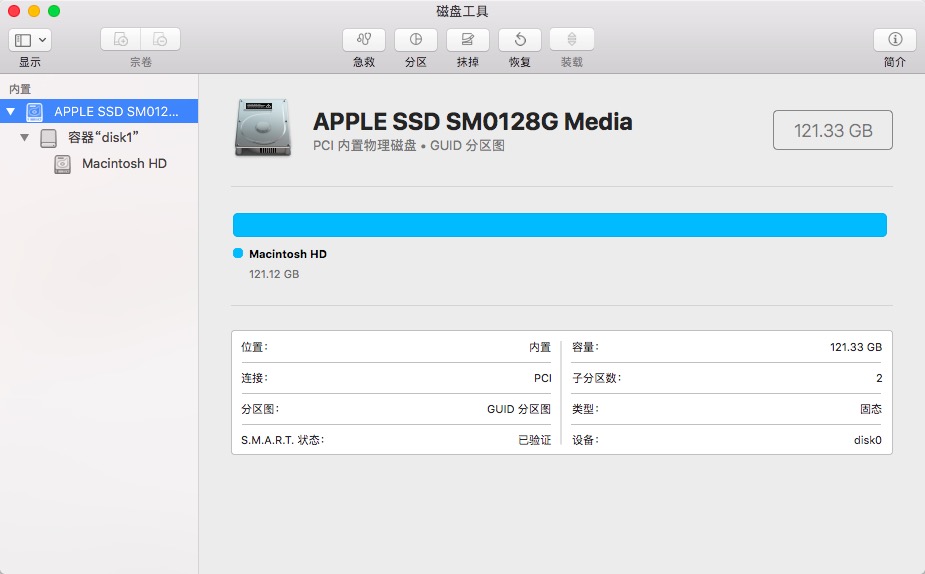The height and width of the screenshot is (574, 925).
Task: Click the green zoom window button
Action: [54, 11]
